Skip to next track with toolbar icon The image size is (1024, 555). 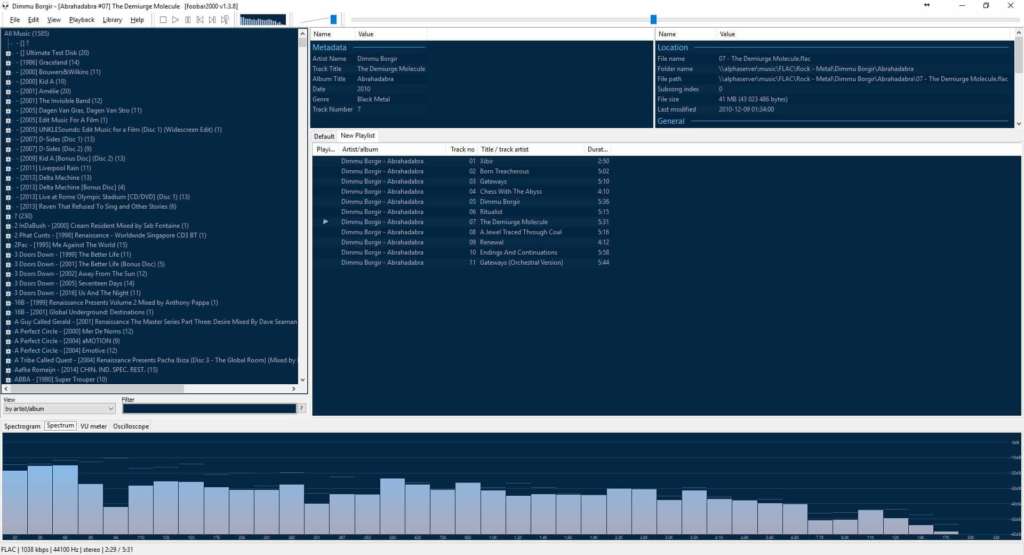coord(212,20)
